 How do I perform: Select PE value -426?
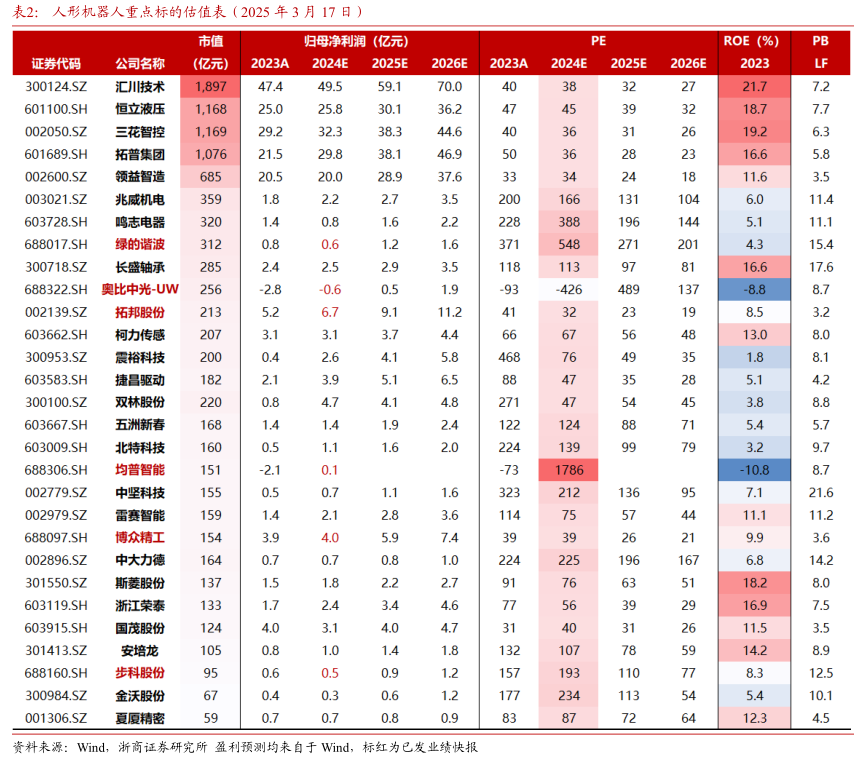click(x=569, y=290)
